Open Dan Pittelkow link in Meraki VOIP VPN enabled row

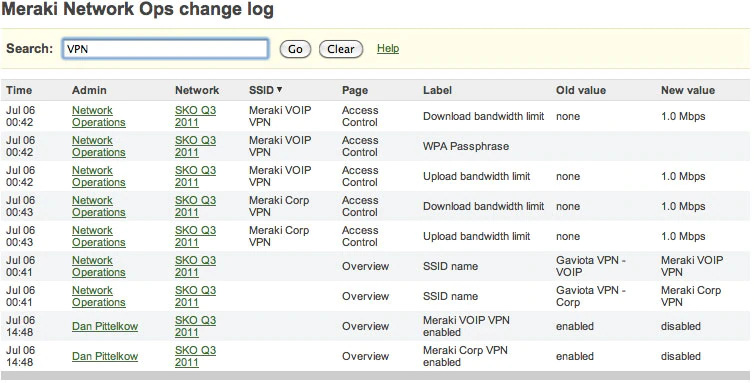pyautogui.click(x=105, y=326)
